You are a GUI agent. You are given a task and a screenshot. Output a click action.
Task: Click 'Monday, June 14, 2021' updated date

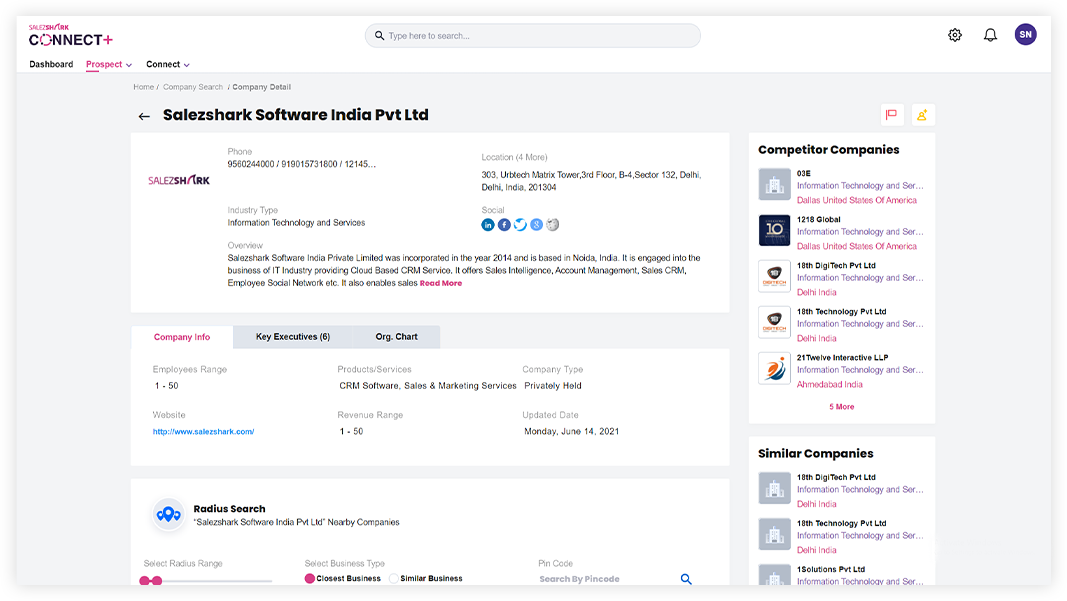tap(572, 432)
